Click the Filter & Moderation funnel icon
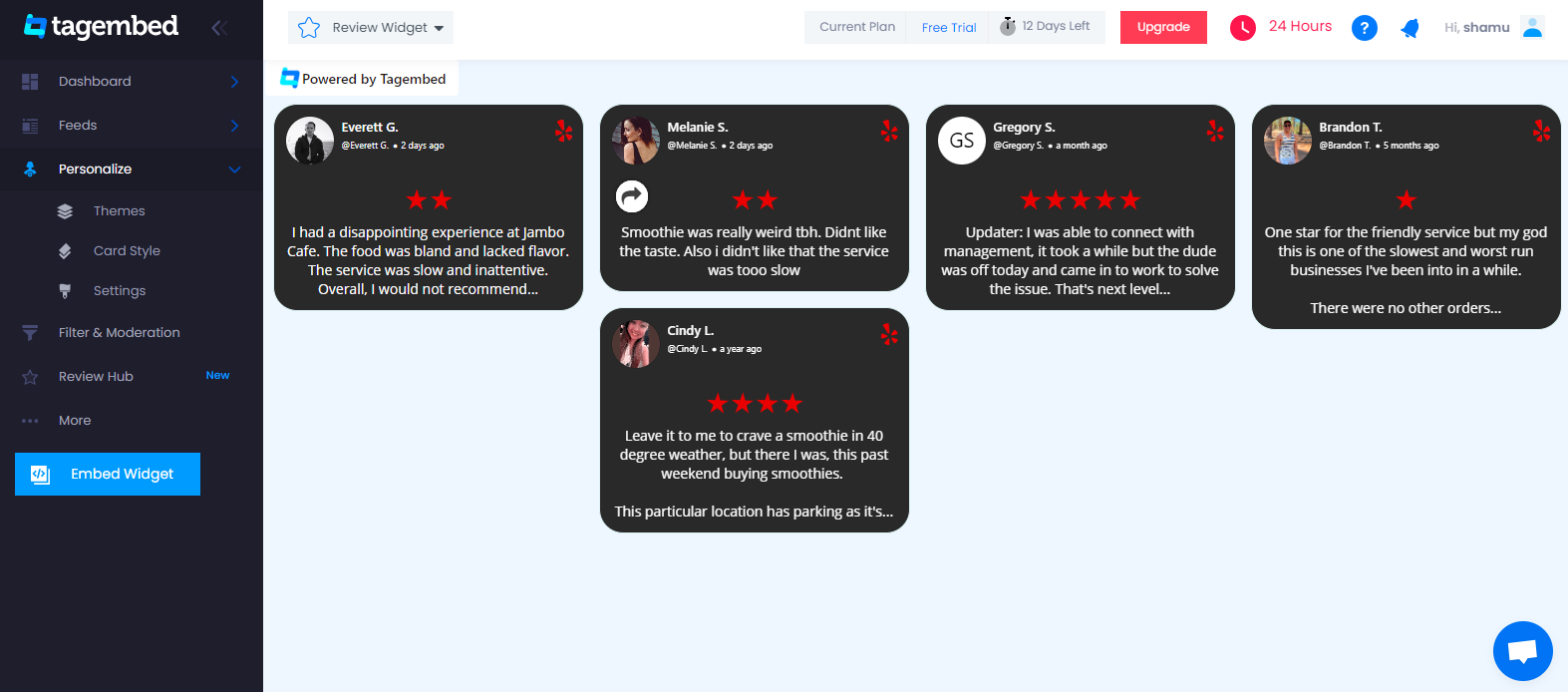This screenshot has width=1568, height=692. [30, 333]
